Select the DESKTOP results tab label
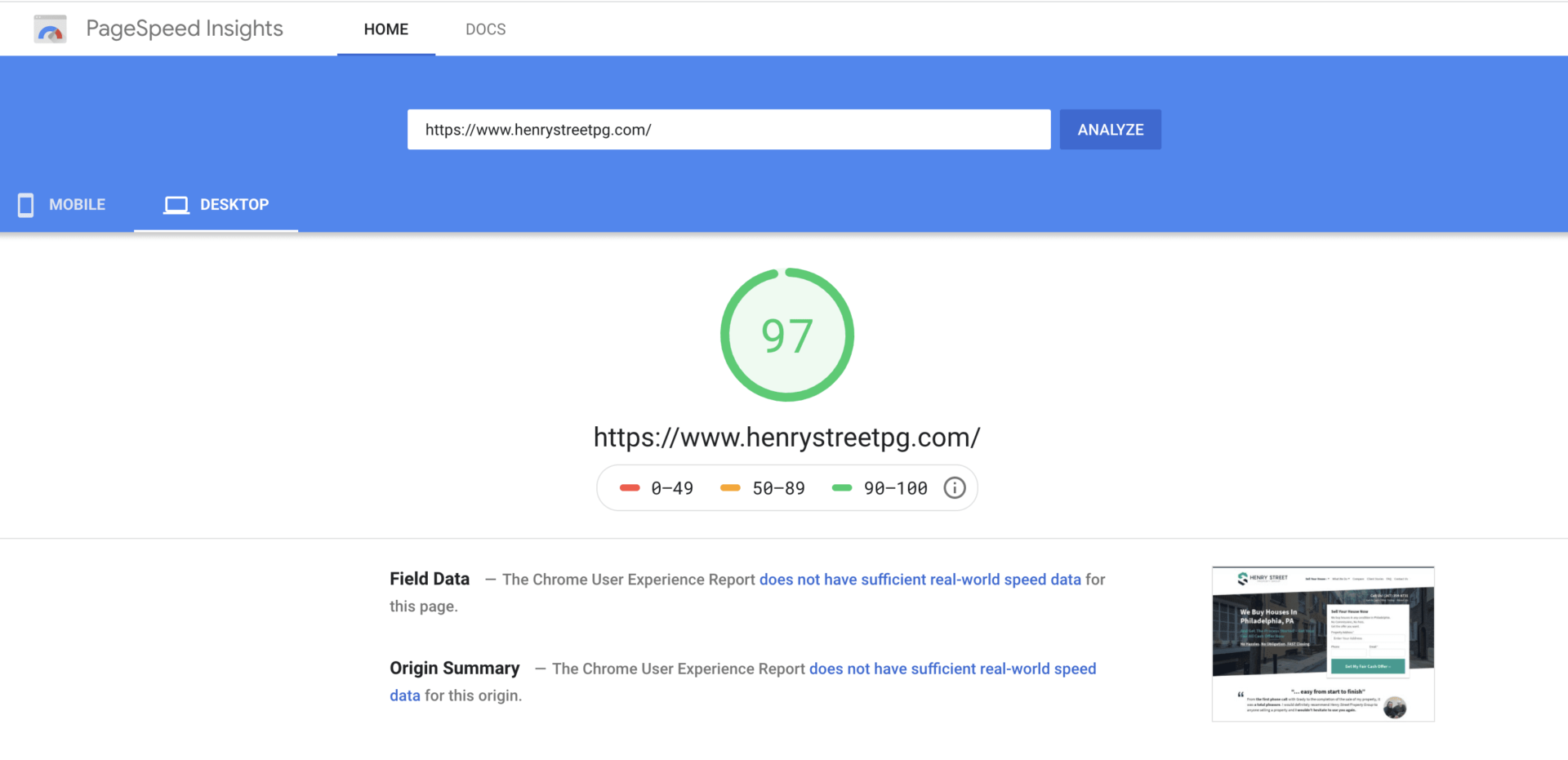This screenshot has width=1568, height=760. pos(234,205)
